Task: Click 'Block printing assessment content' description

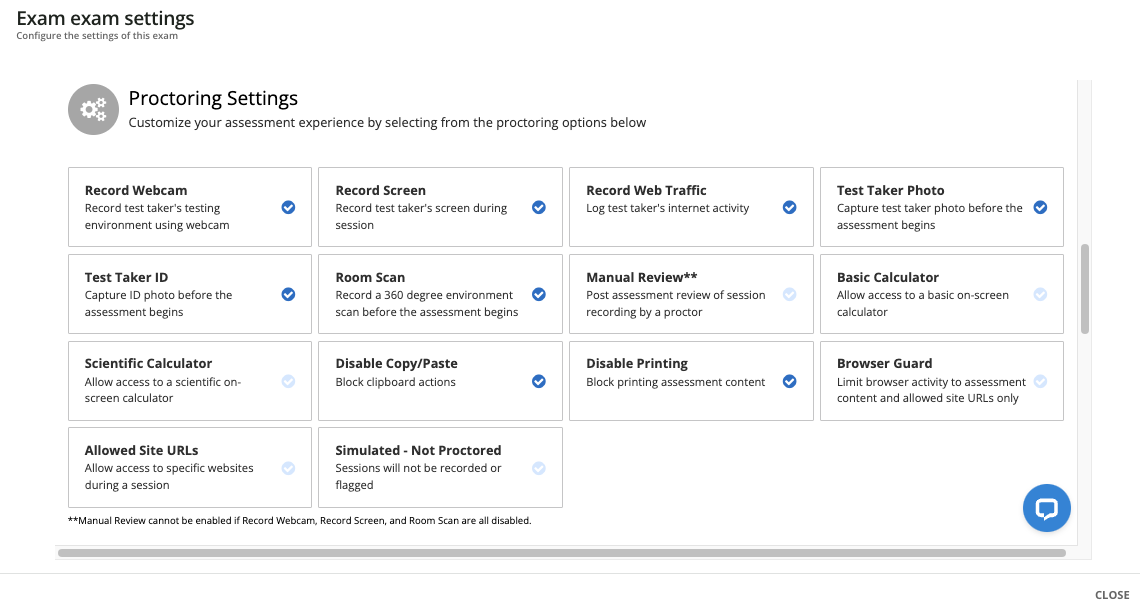Action: (x=675, y=382)
